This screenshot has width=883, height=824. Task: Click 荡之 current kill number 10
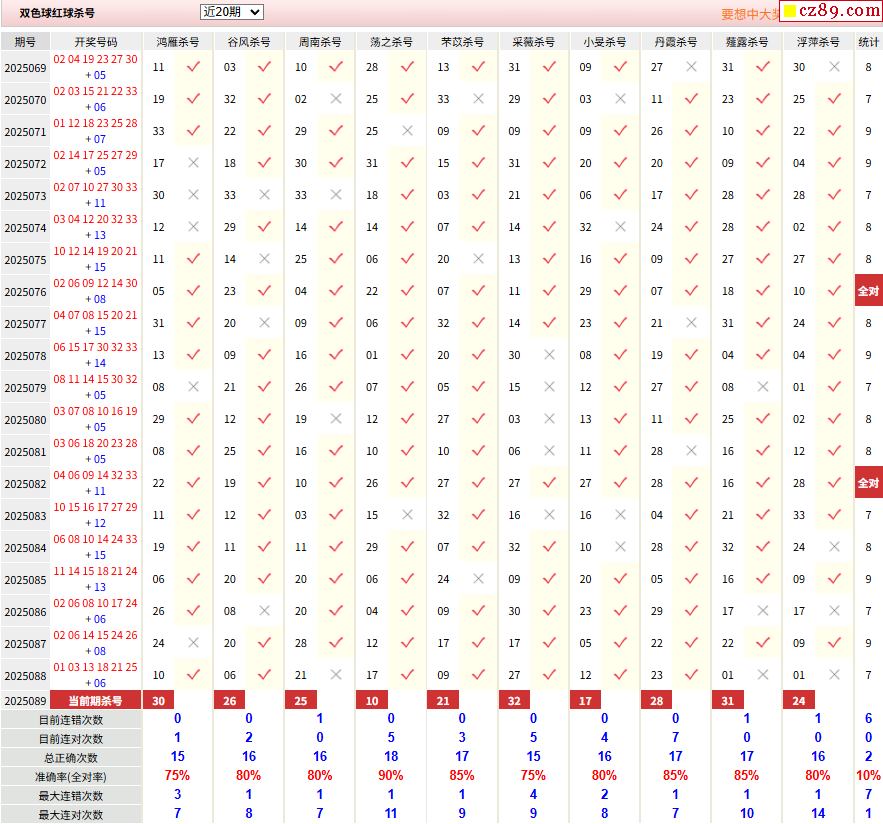(372, 701)
